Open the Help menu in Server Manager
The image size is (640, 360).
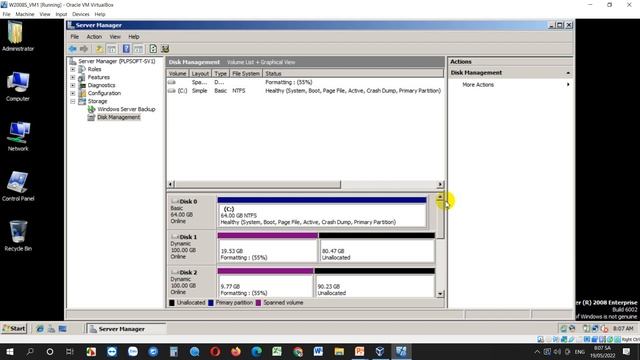pyautogui.click(x=133, y=37)
